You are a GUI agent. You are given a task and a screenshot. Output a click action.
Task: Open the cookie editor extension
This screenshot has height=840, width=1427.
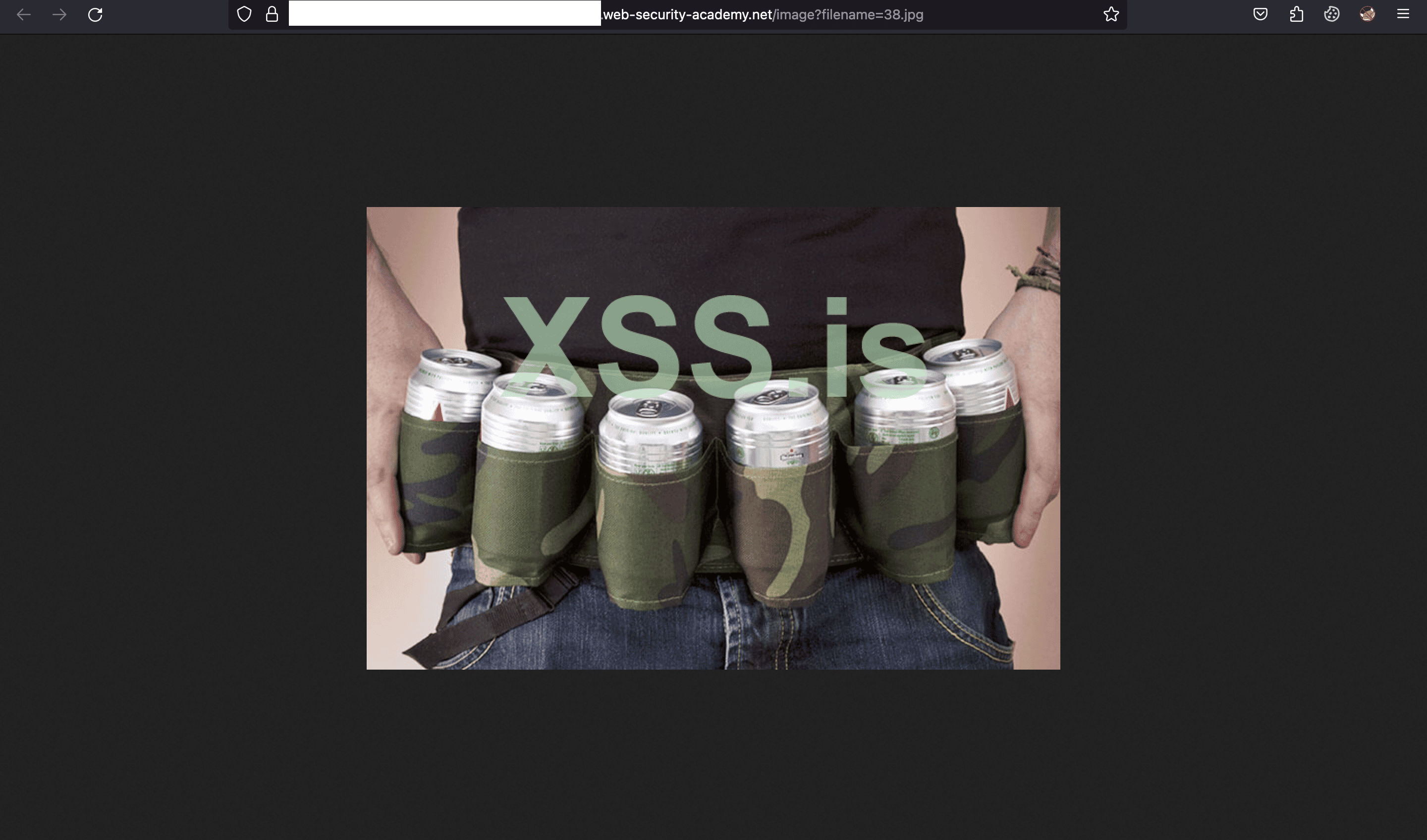[x=1332, y=14]
